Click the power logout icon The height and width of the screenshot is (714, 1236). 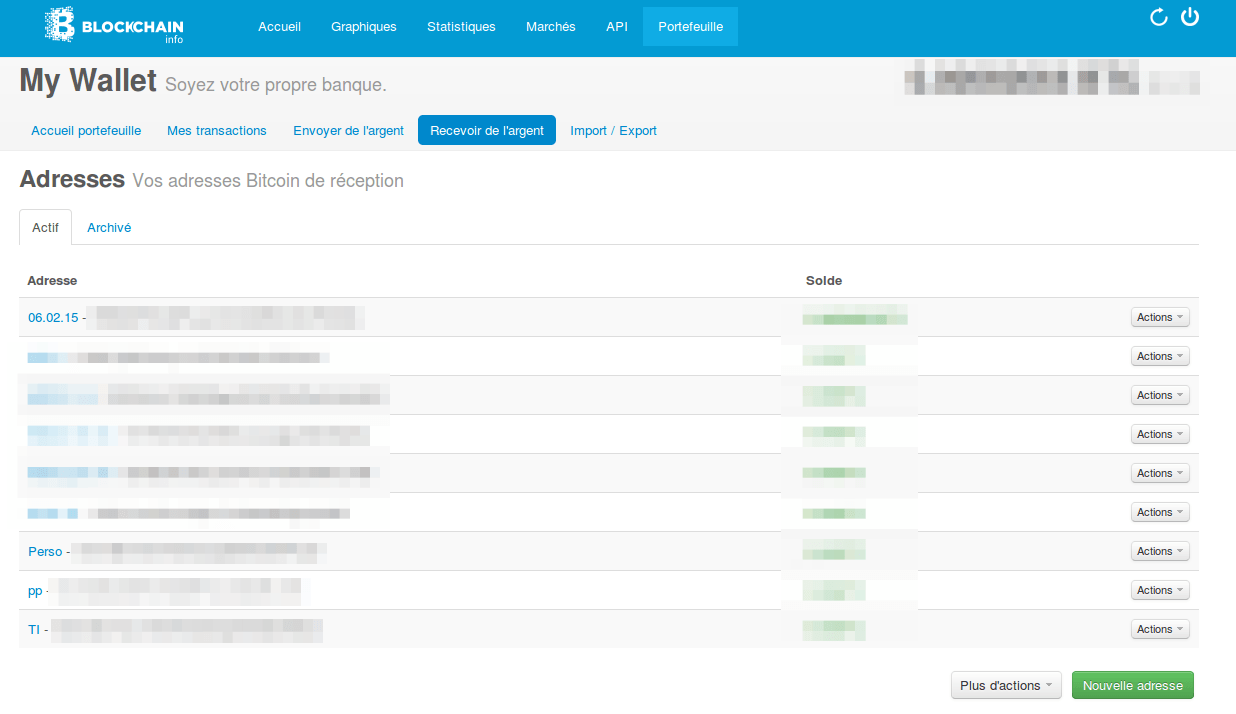pyautogui.click(x=1190, y=17)
